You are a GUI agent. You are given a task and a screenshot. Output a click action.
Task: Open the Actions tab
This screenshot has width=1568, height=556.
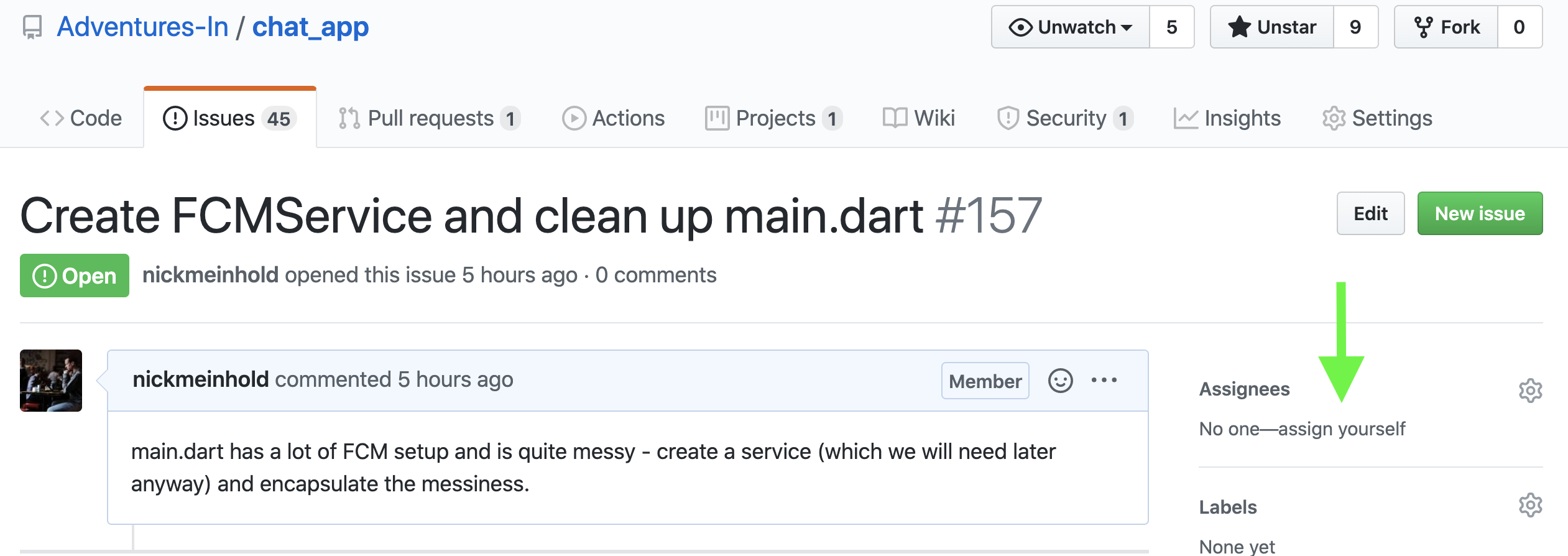click(614, 118)
